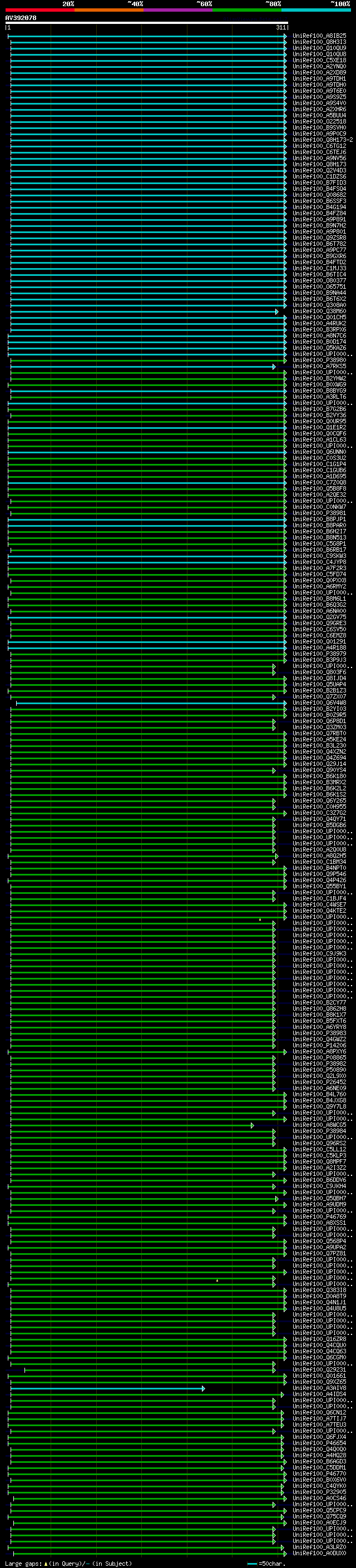Select the UniRef100_Q29231 label
The width and height of the screenshot is (356, 1568).
pos(319,1369)
